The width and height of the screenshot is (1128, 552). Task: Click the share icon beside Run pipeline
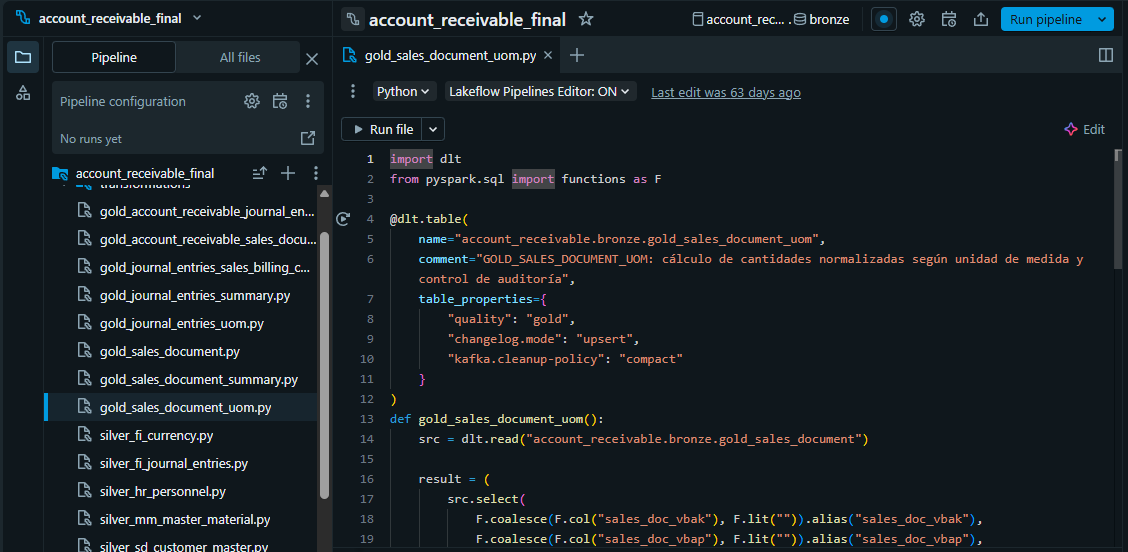click(980, 19)
